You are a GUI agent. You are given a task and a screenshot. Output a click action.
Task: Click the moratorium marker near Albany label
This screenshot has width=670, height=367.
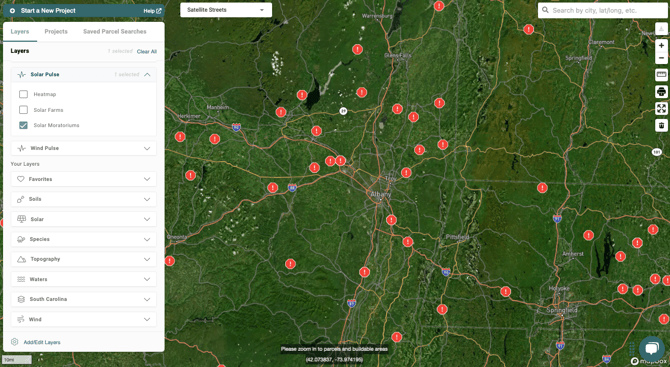pyautogui.click(x=391, y=220)
